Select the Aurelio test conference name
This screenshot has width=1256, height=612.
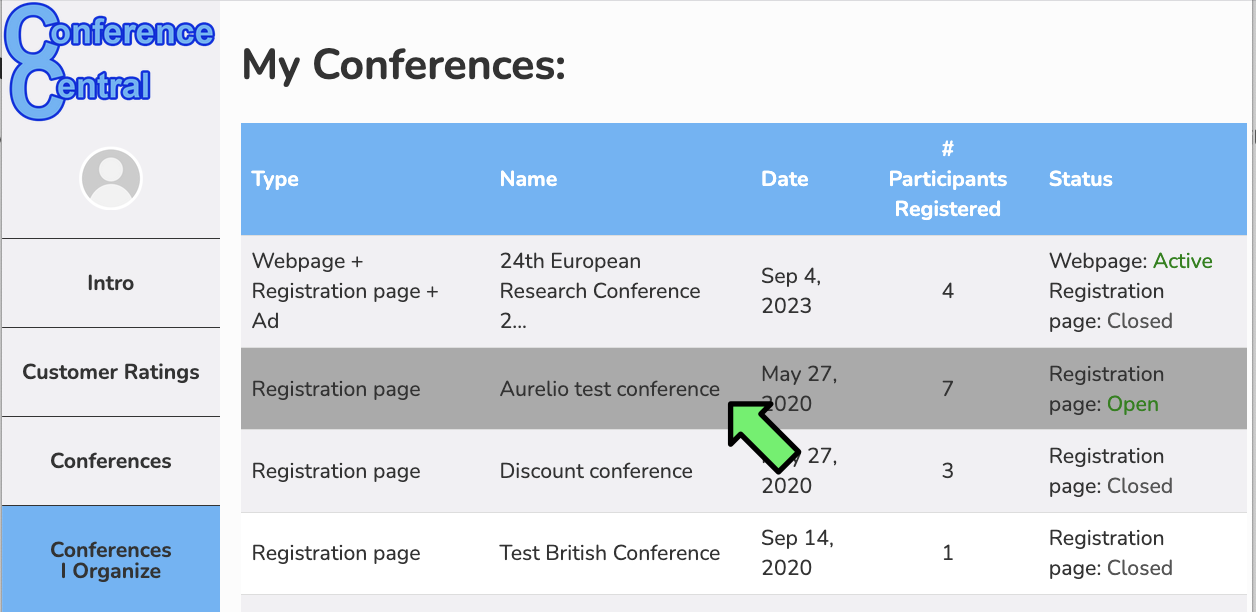610,389
